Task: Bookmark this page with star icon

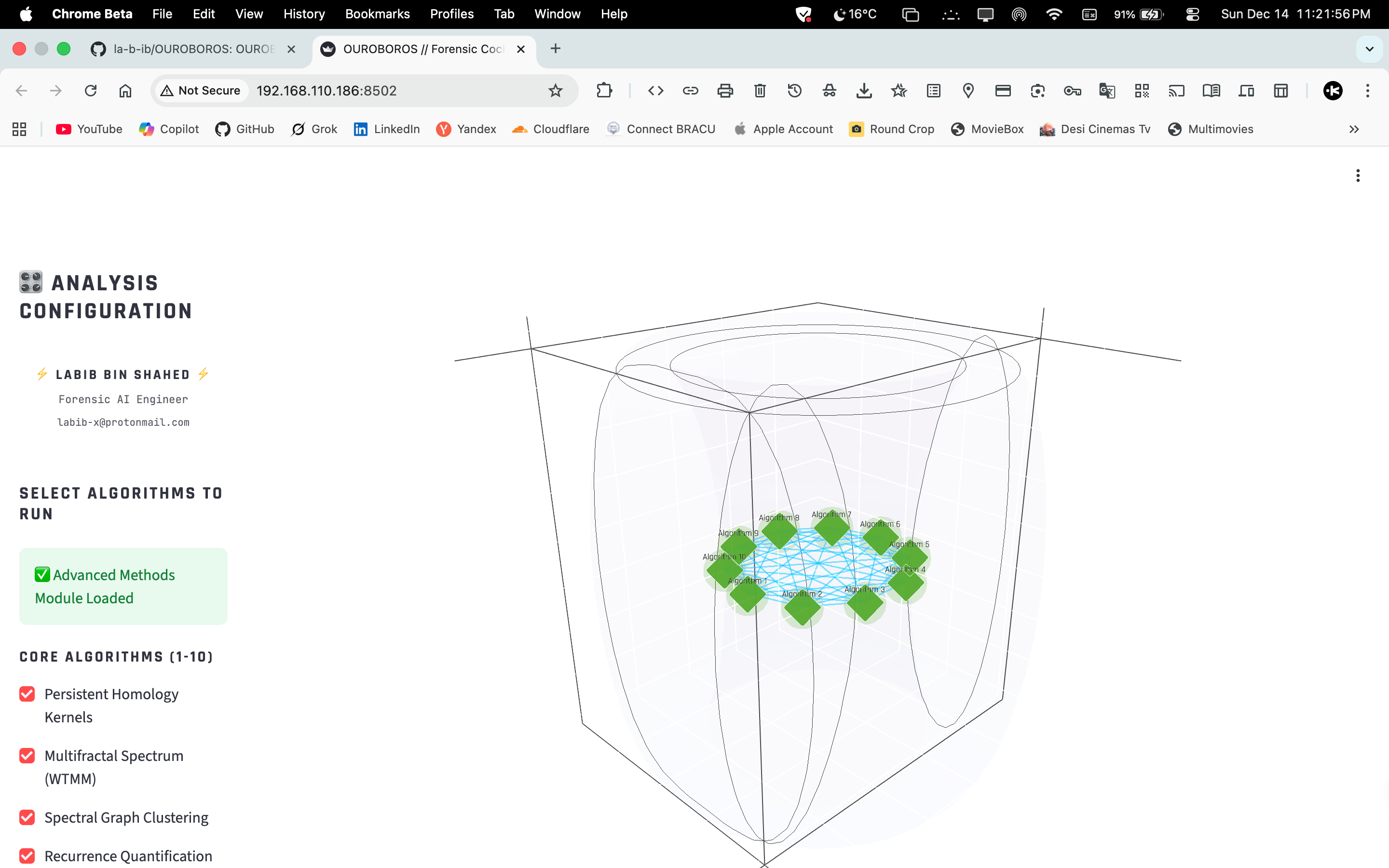Action: (x=555, y=91)
